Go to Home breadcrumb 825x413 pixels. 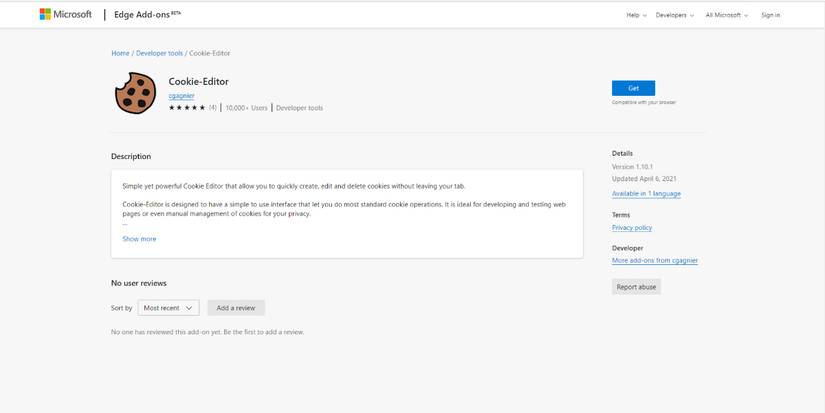pos(120,53)
